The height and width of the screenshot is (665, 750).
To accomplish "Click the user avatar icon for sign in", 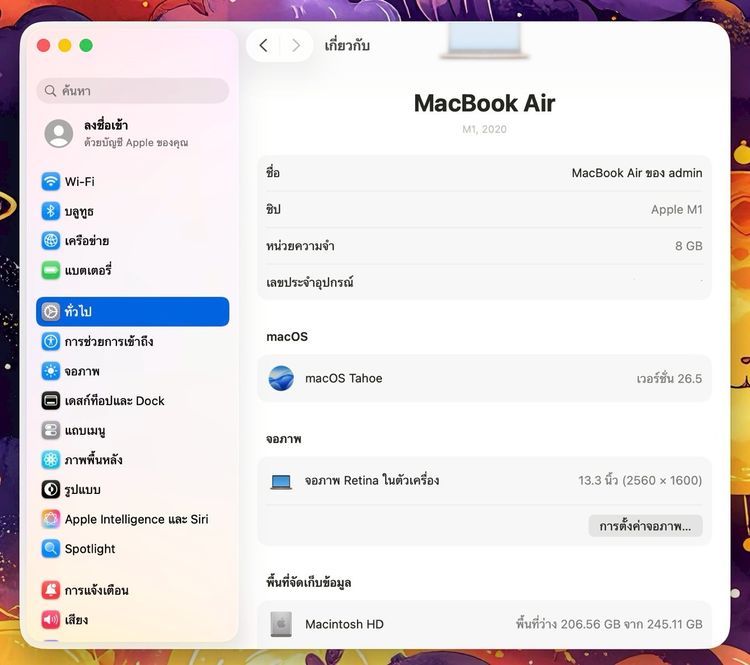I will click(x=59, y=133).
